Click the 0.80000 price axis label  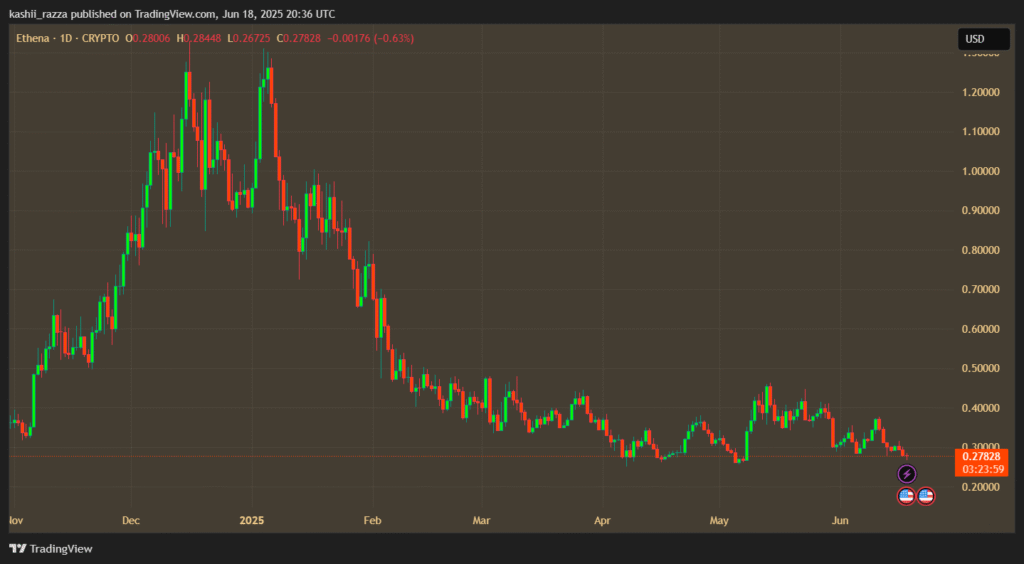982,250
